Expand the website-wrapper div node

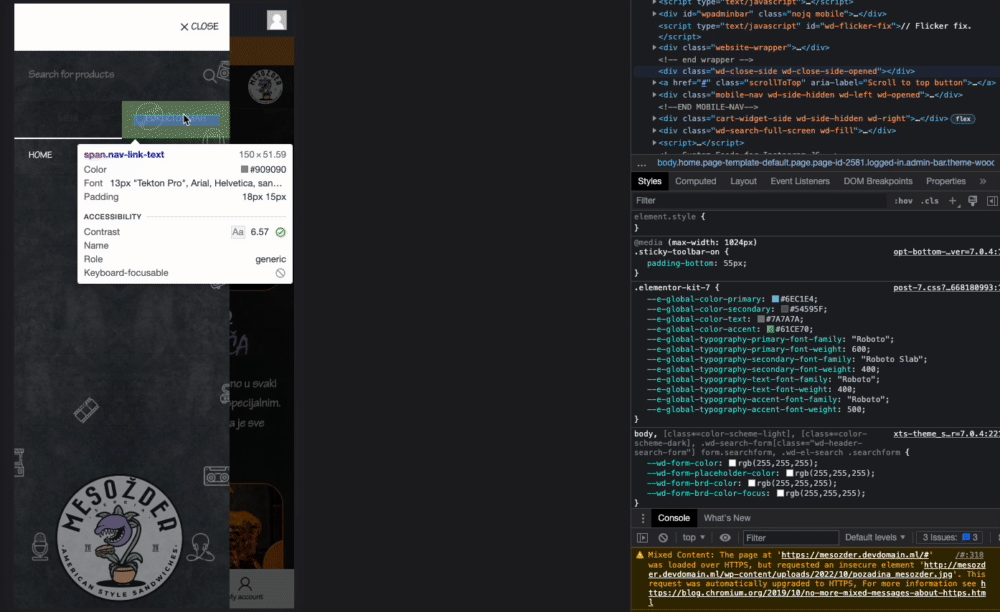pos(654,48)
